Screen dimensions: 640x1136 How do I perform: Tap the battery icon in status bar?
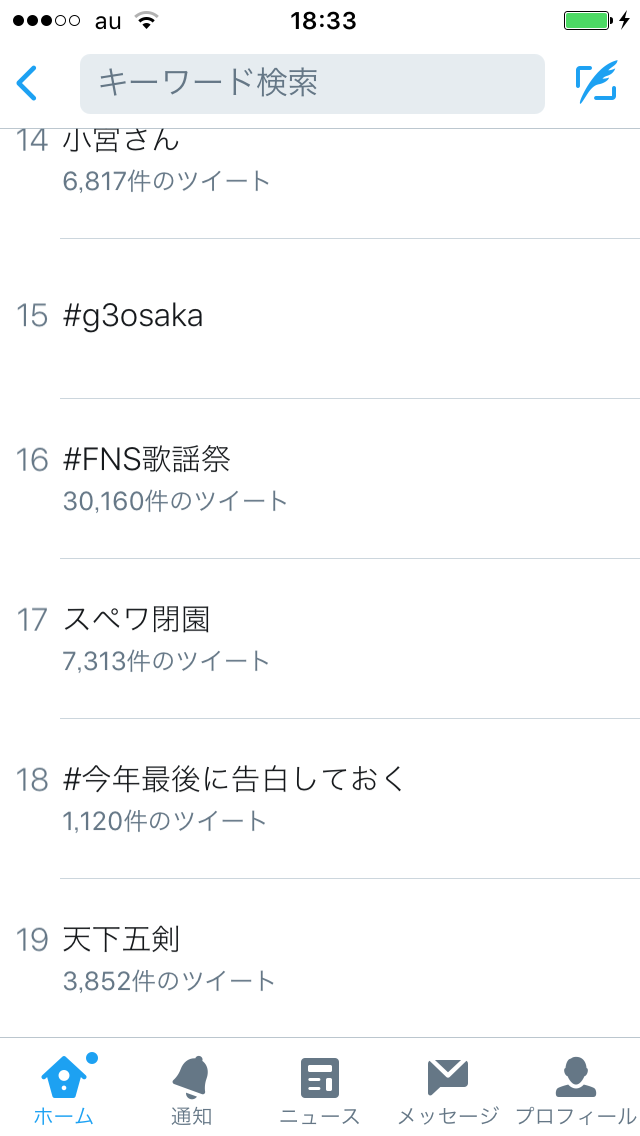pyautogui.click(x=588, y=20)
